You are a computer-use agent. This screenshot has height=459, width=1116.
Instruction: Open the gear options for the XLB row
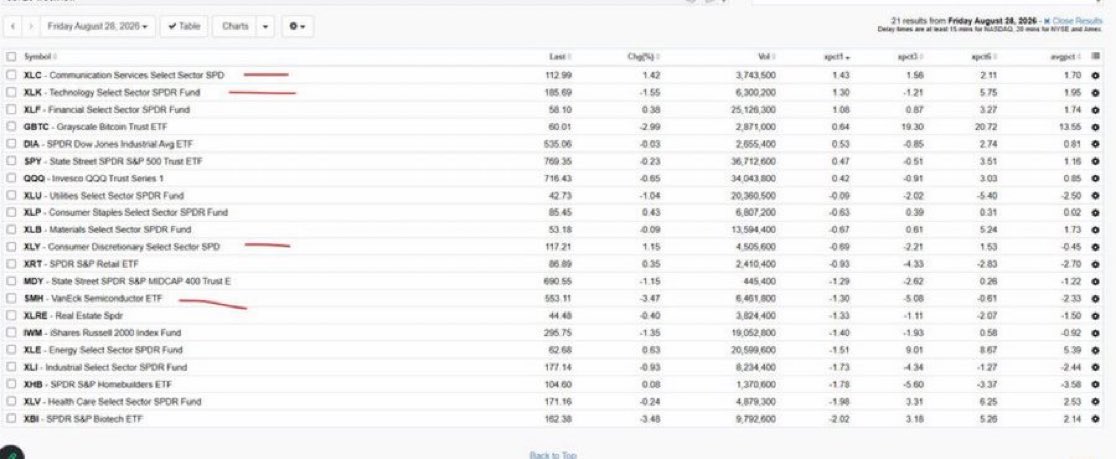pos(1095,230)
